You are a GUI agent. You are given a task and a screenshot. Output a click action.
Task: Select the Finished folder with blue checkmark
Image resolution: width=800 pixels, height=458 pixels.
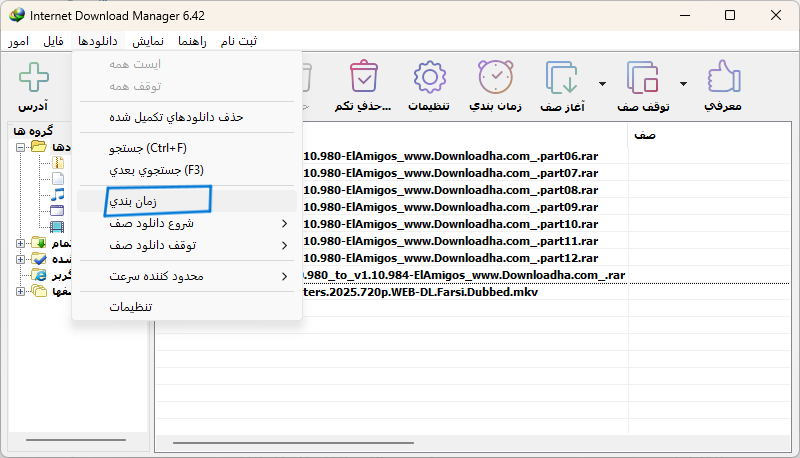(39, 259)
